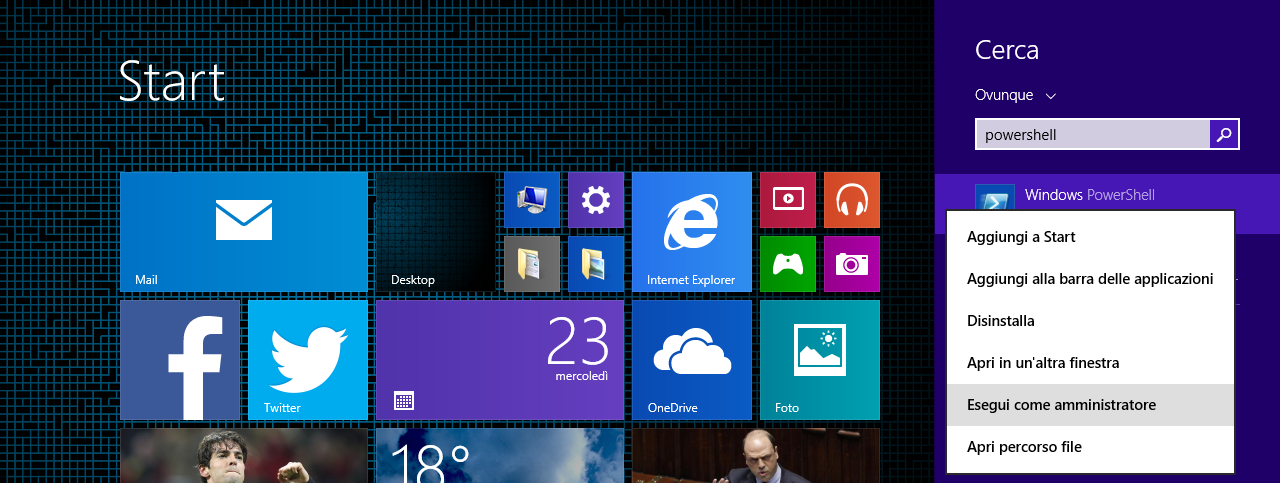
Task: Open the Twitter tile
Action: point(308,360)
